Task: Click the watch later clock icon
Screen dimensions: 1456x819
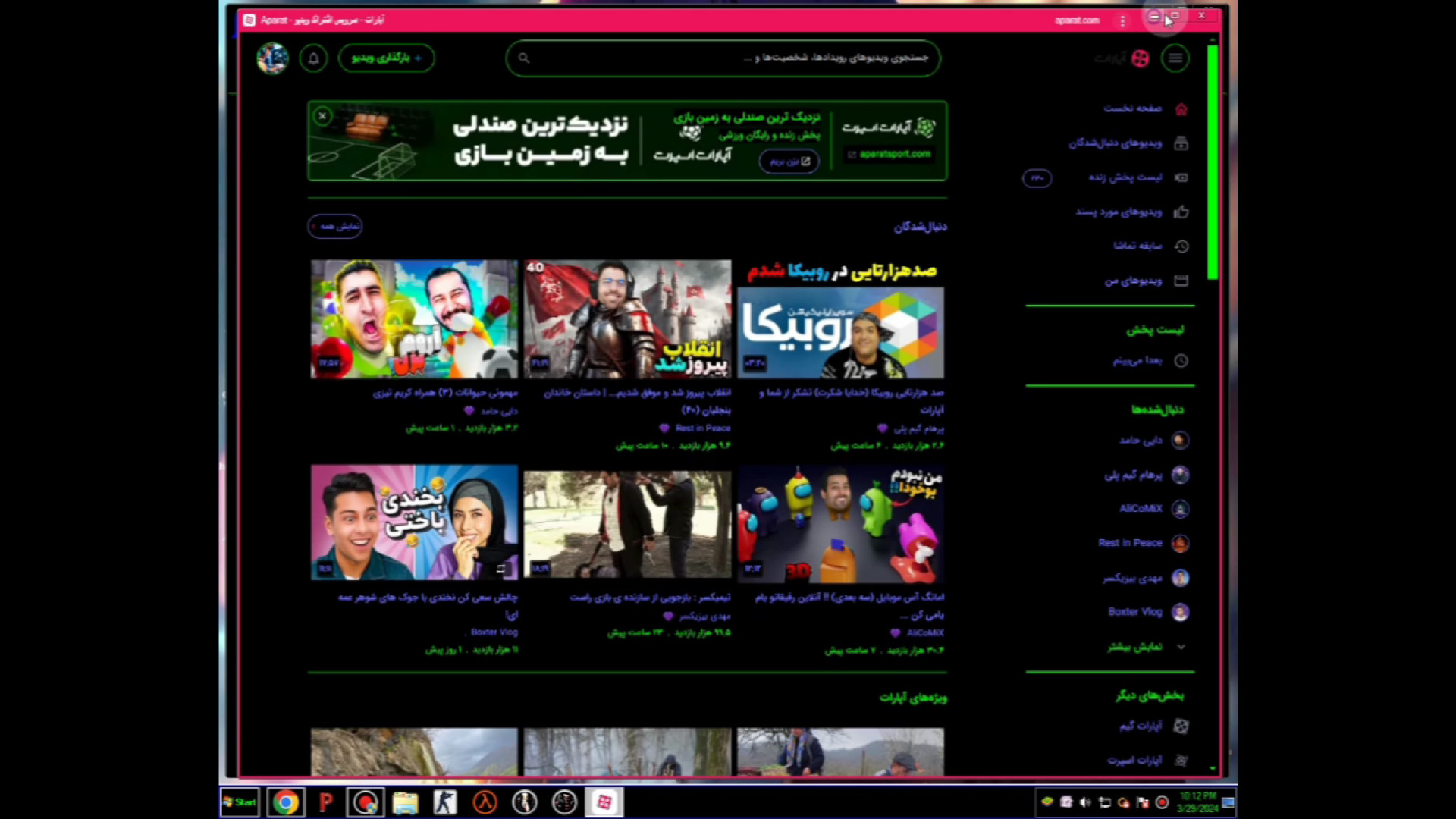Action: 1181,361
